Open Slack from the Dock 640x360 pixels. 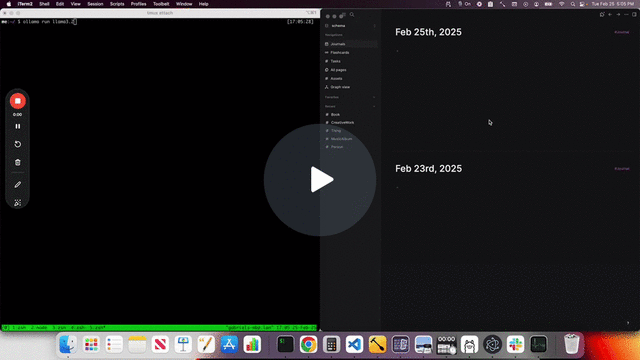pos(516,344)
